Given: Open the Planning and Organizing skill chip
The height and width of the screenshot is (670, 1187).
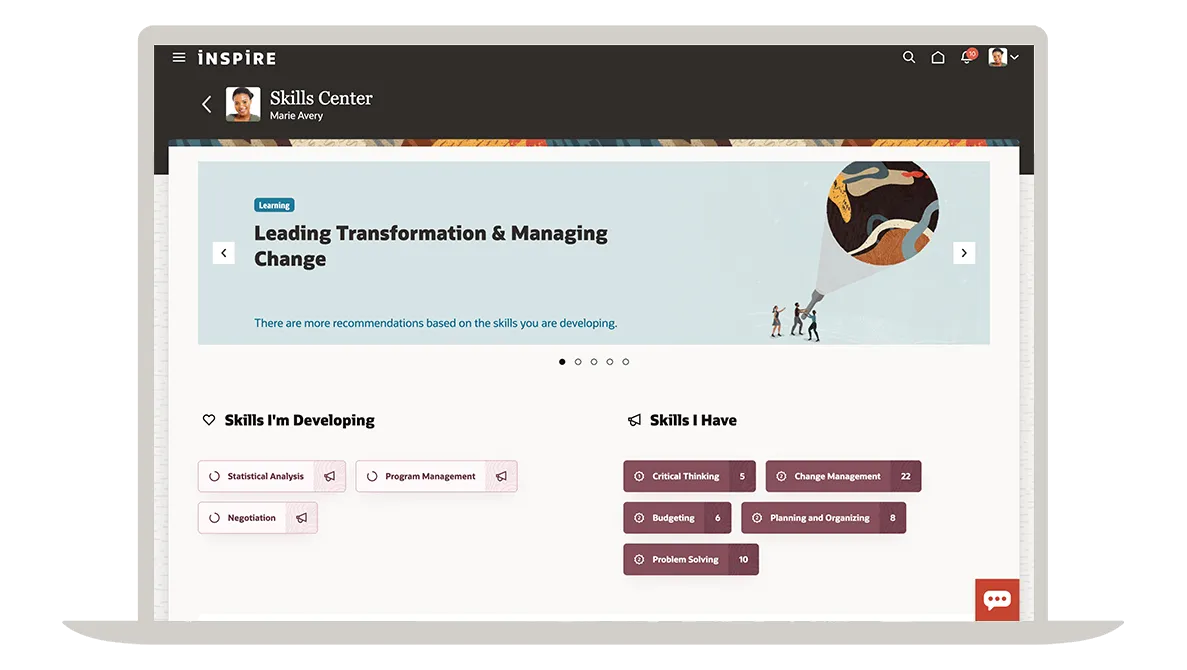Looking at the screenshot, I should click(x=823, y=518).
